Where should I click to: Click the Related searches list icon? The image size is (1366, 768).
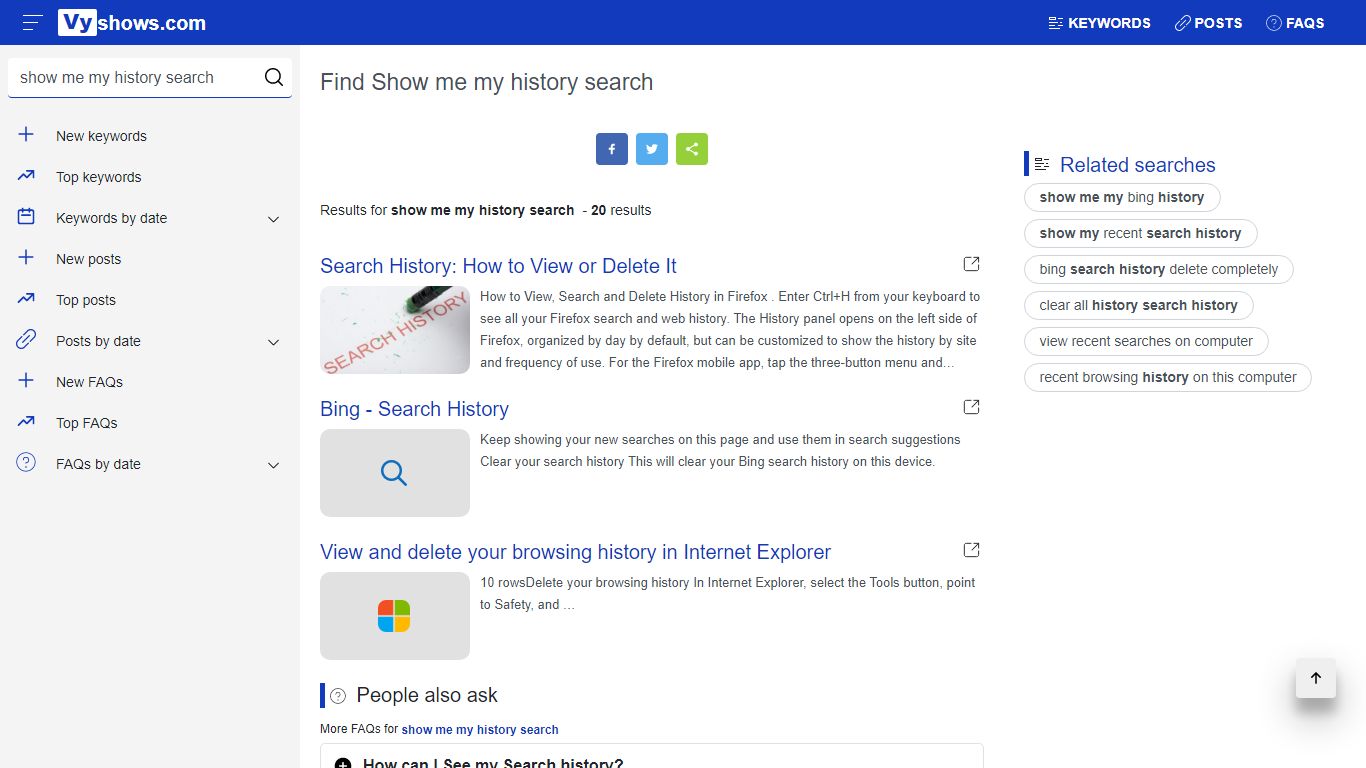(1042, 164)
